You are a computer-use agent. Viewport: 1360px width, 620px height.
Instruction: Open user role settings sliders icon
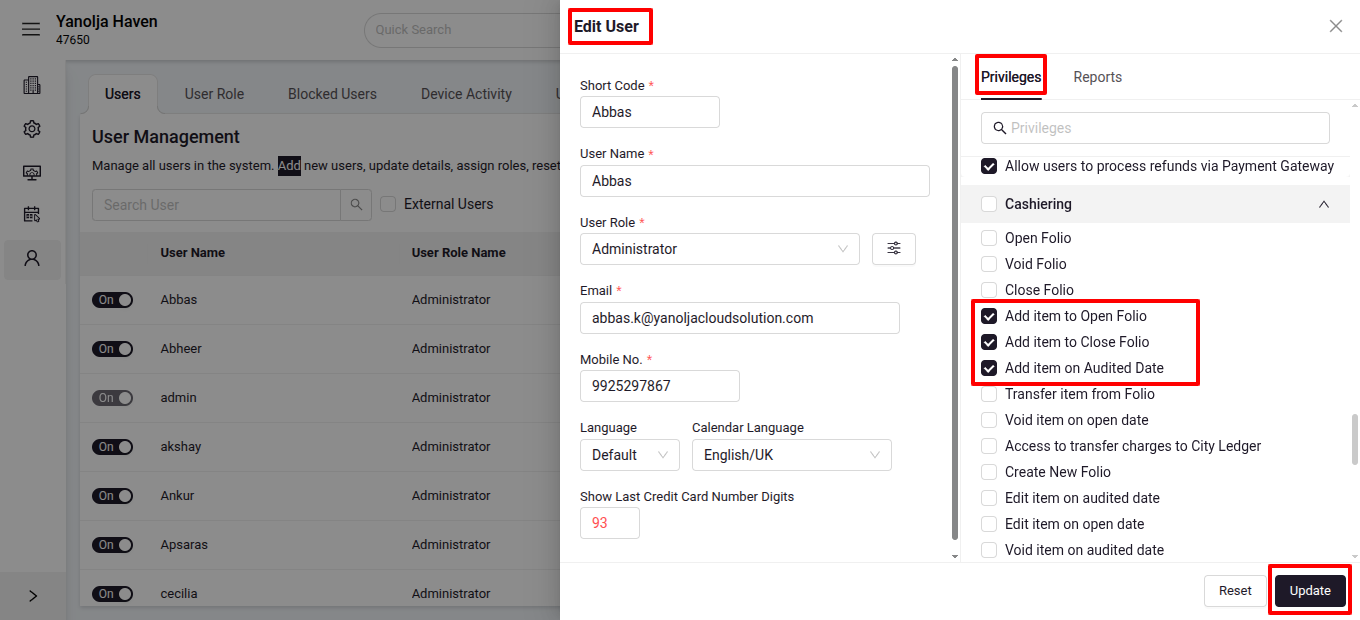894,248
